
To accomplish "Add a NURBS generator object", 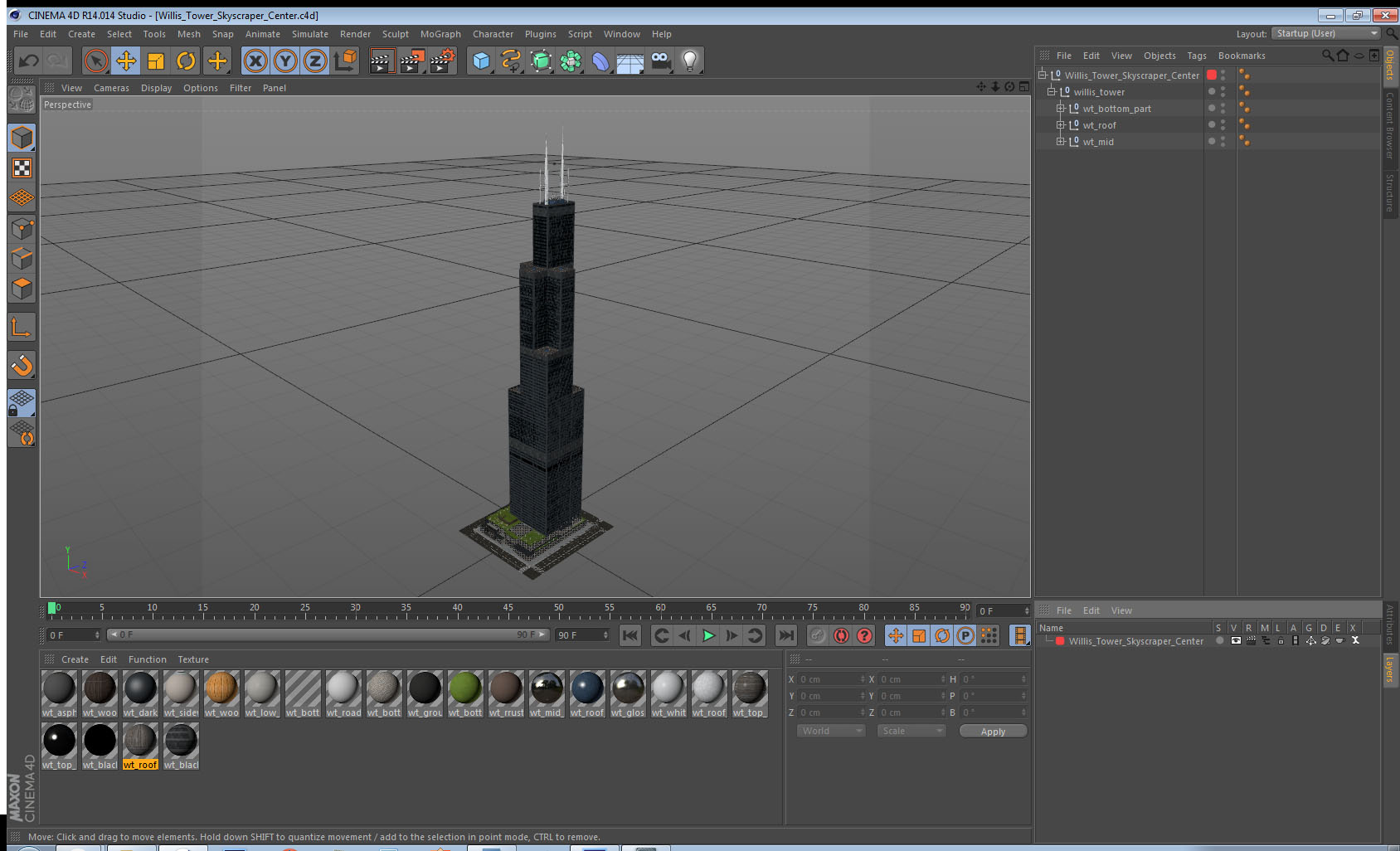I will pos(541,61).
